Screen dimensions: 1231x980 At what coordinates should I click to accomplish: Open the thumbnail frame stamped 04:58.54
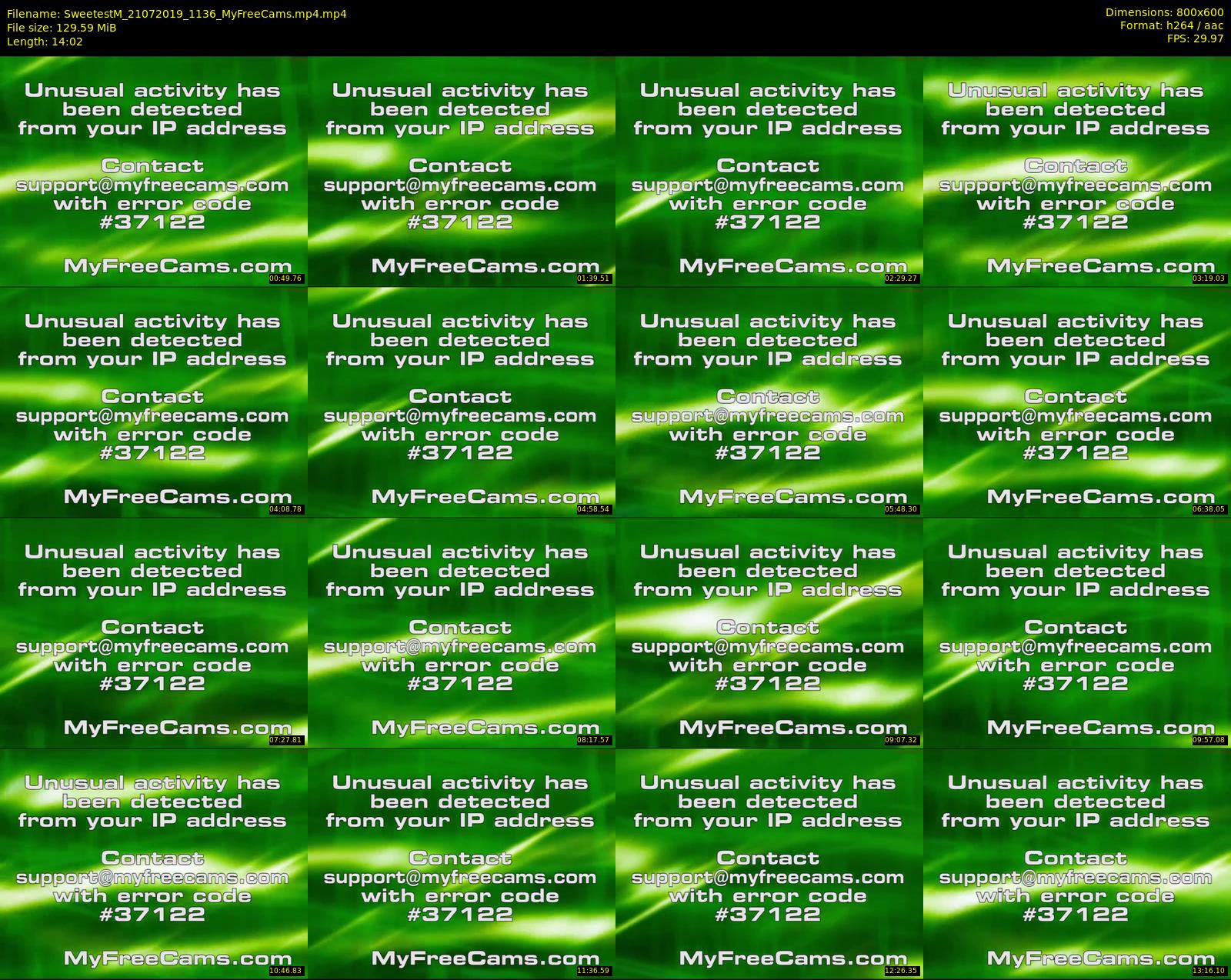[461, 402]
